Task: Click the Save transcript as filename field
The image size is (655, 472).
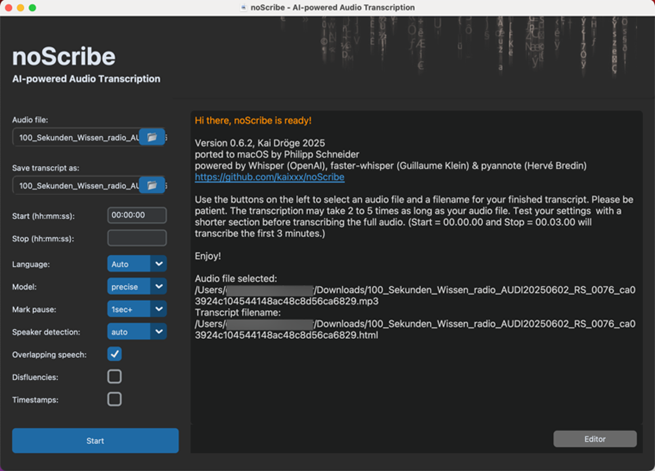Action: pos(76,185)
